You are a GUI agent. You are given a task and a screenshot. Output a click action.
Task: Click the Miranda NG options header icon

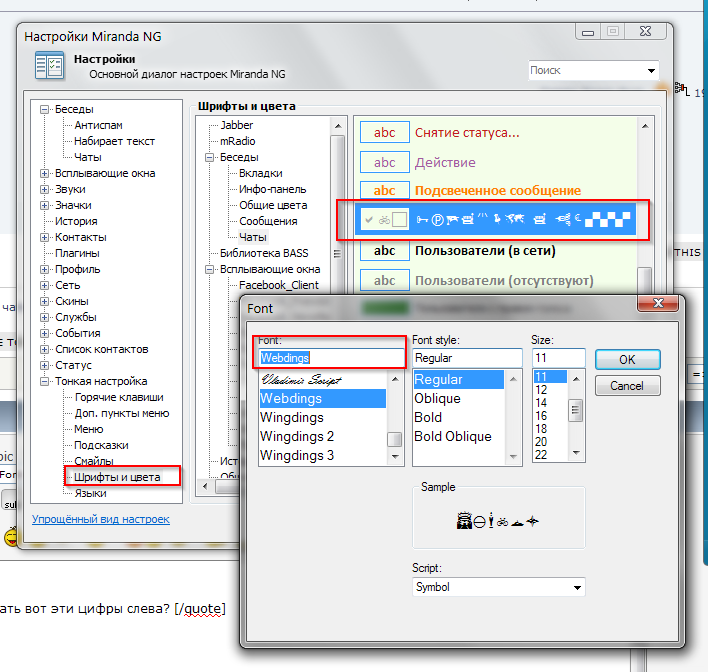[49, 65]
